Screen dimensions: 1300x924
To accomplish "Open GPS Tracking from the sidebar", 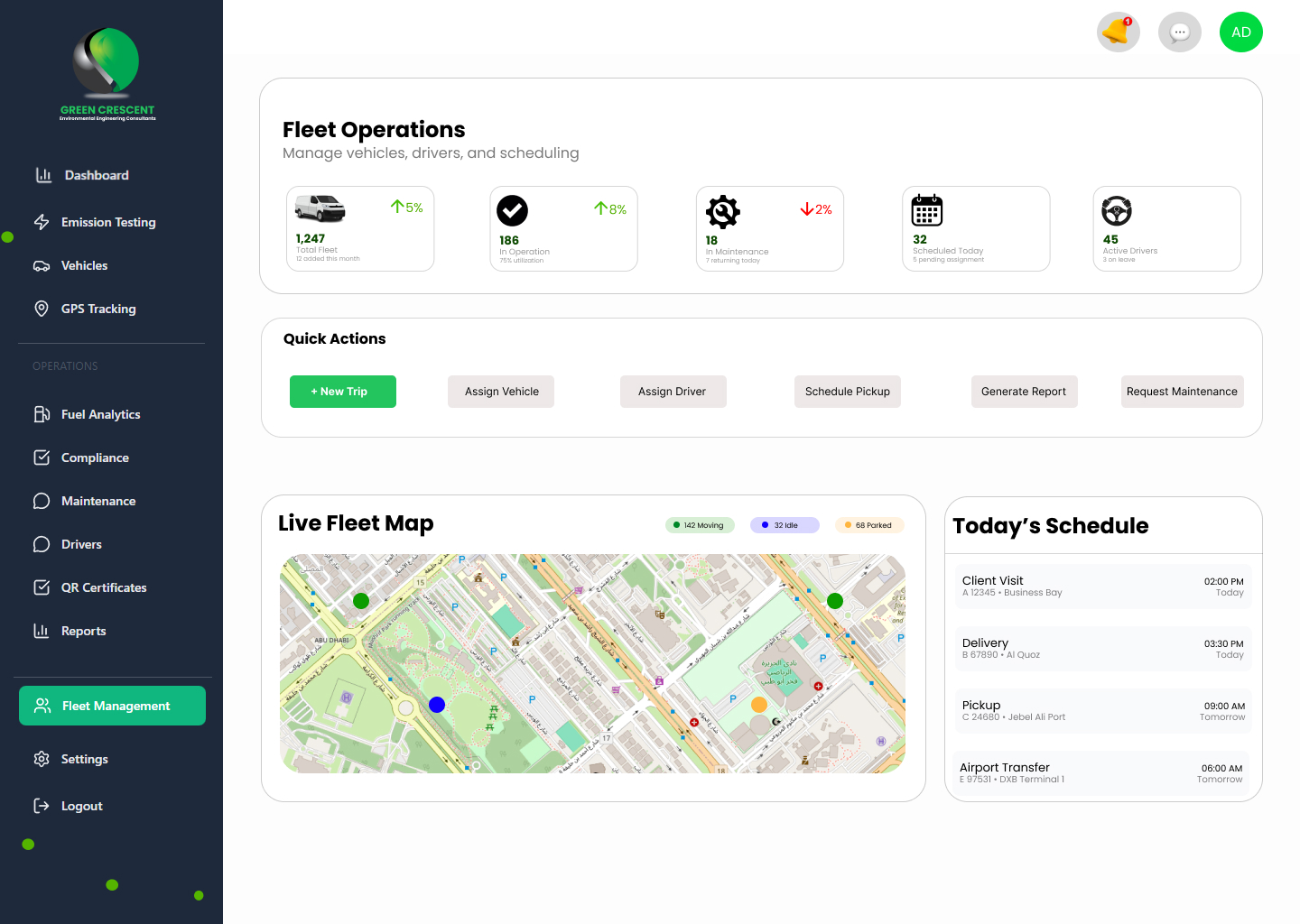I will (x=97, y=309).
